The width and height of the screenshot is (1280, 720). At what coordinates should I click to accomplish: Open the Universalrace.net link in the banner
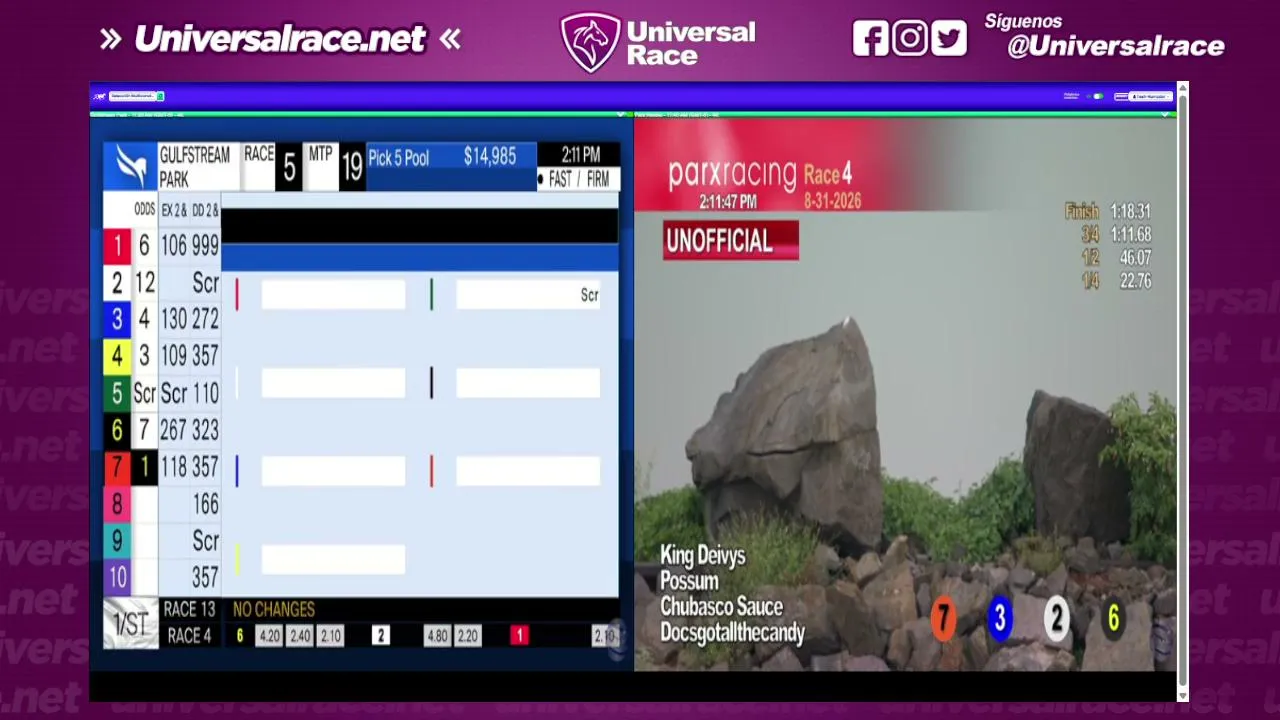click(x=280, y=39)
